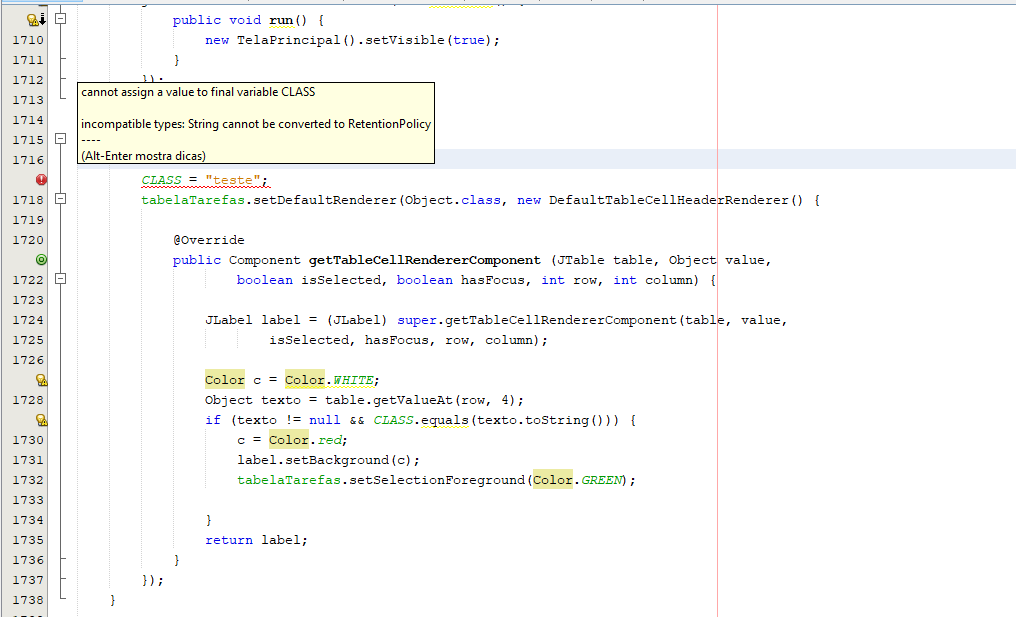
Task: Click 'hasFocus' parameter in the boolean declaration line
Action: (492, 280)
